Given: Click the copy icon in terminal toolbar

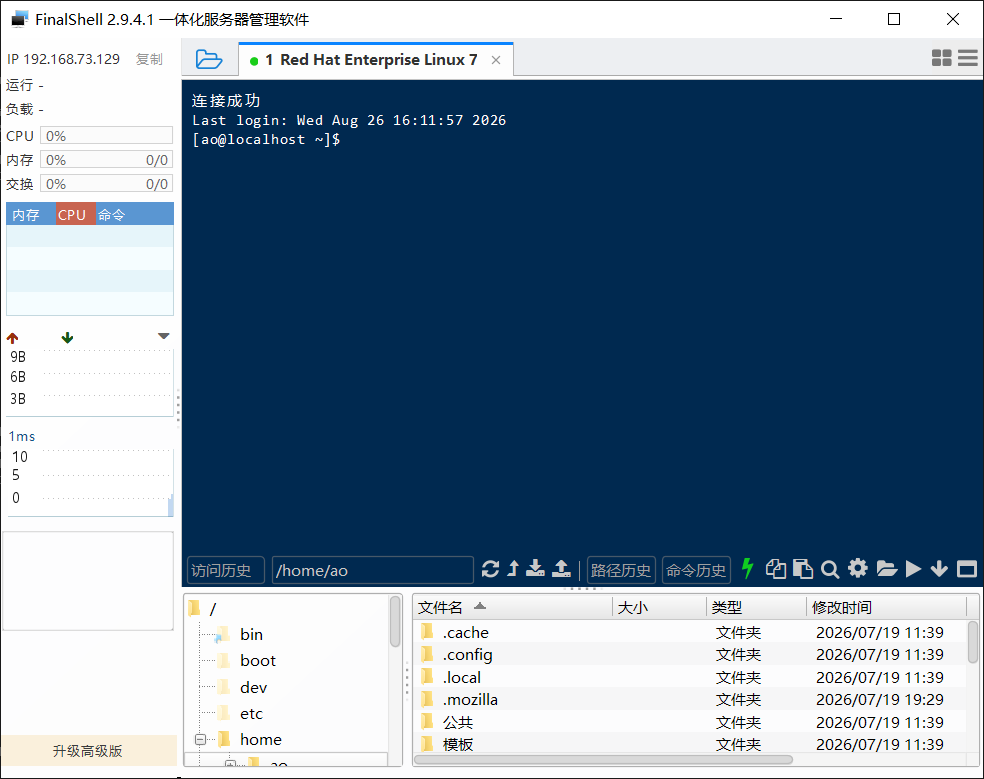Looking at the screenshot, I should [776, 569].
